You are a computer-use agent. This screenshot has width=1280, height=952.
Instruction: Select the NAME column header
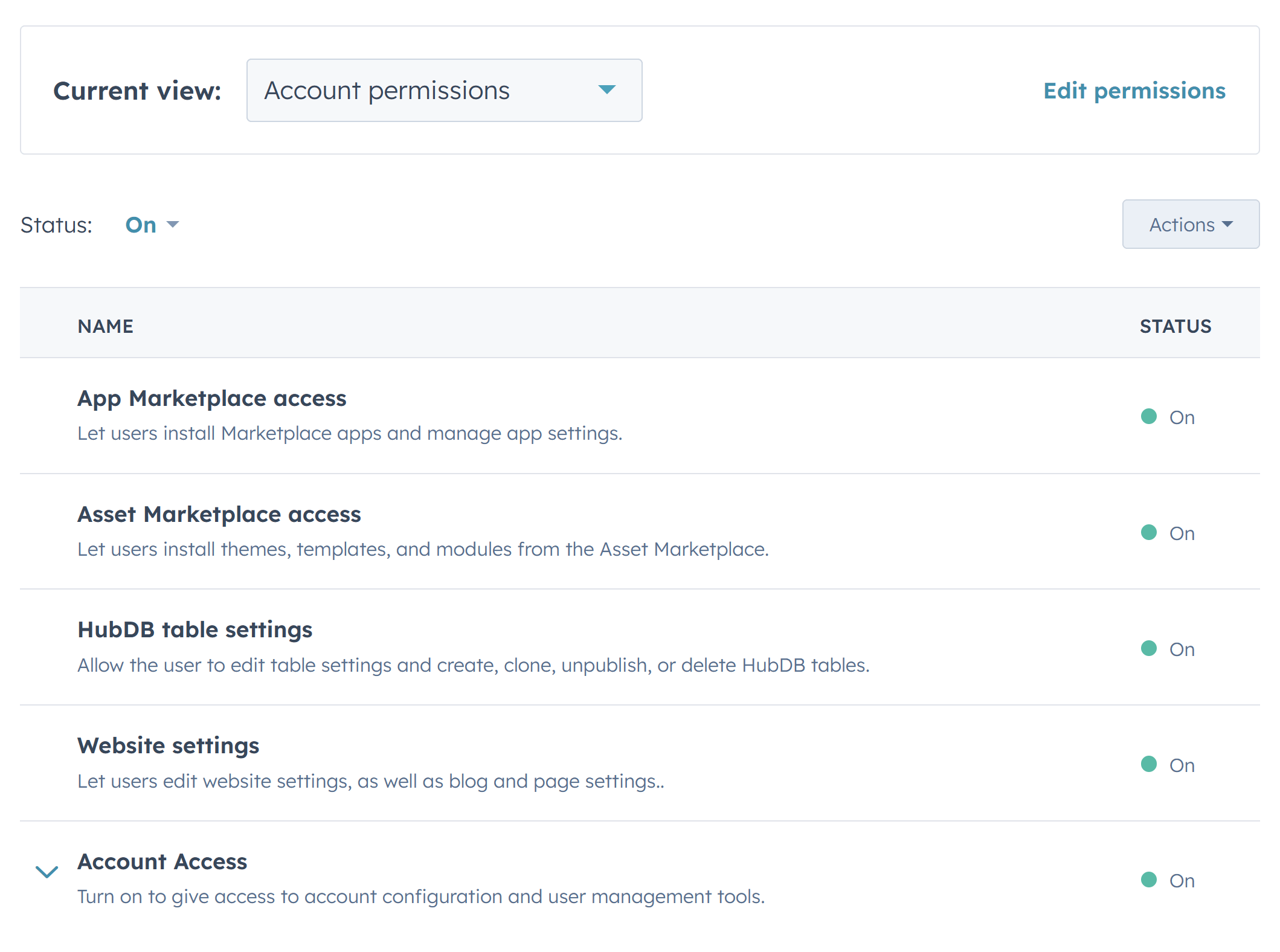tap(106, 325)
